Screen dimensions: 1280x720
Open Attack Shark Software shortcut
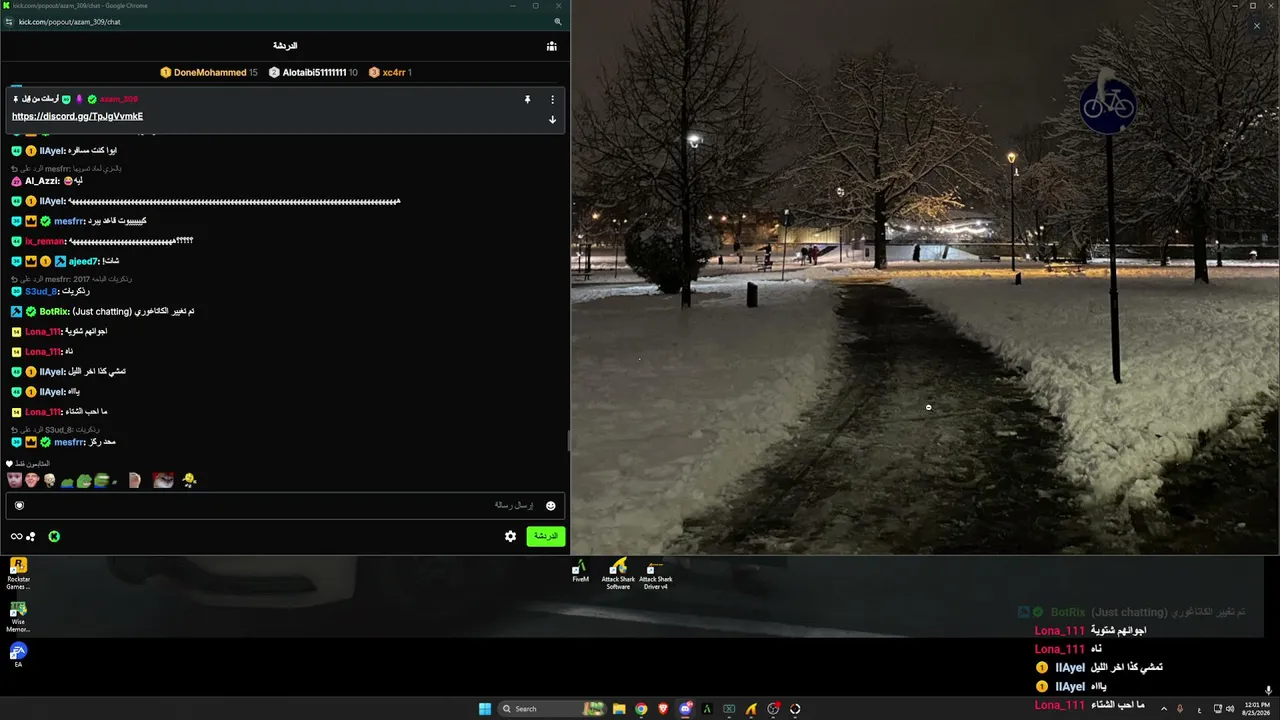tap(618, 573)
